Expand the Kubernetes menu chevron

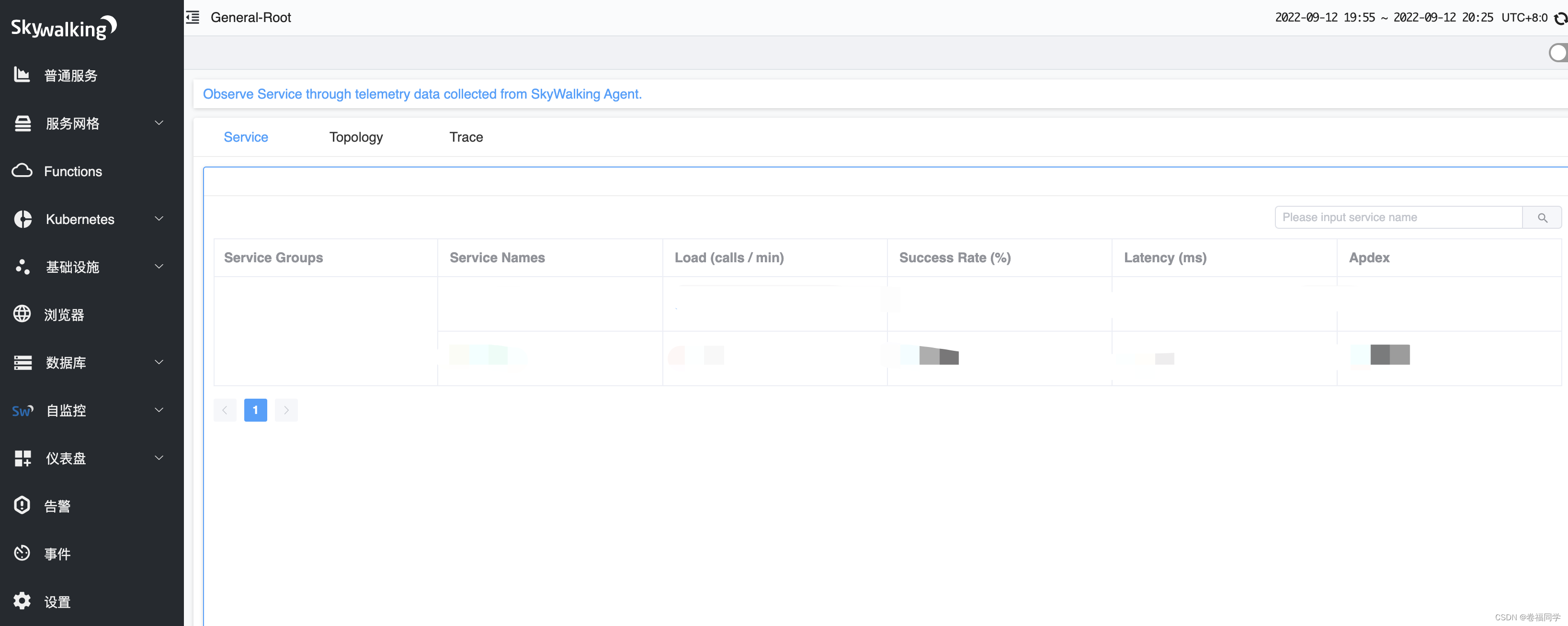point(159,218)
